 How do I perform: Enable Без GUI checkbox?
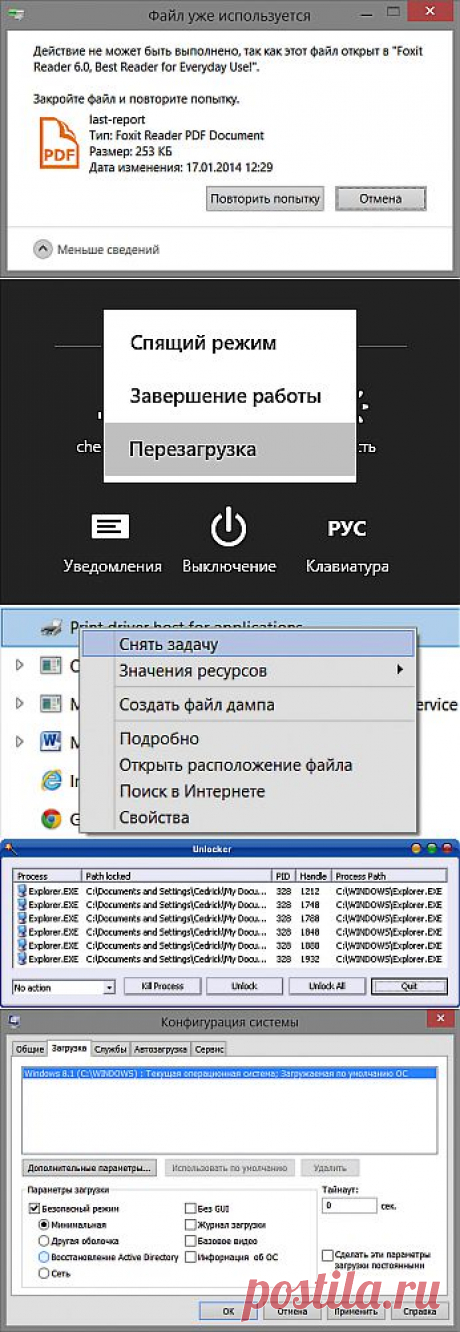tap(190, 1207)
